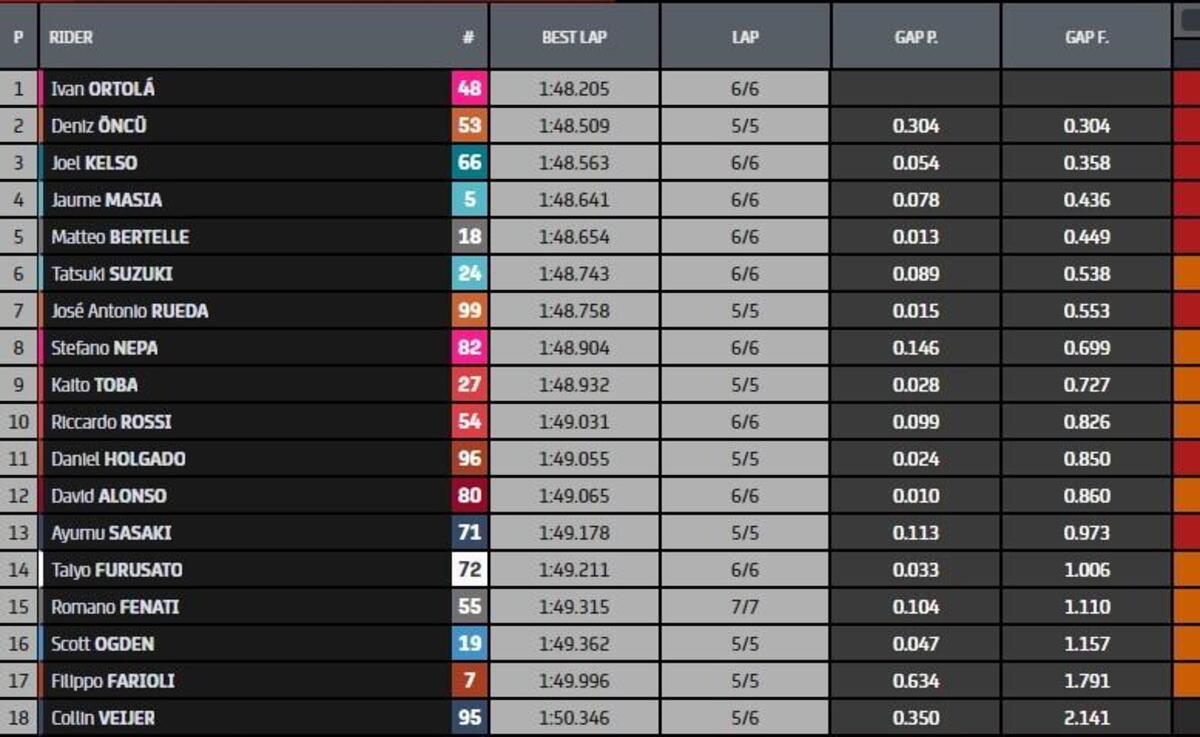1200x737 pixels.
Task: Select the GAP P. column header
Action: point(915,37)
